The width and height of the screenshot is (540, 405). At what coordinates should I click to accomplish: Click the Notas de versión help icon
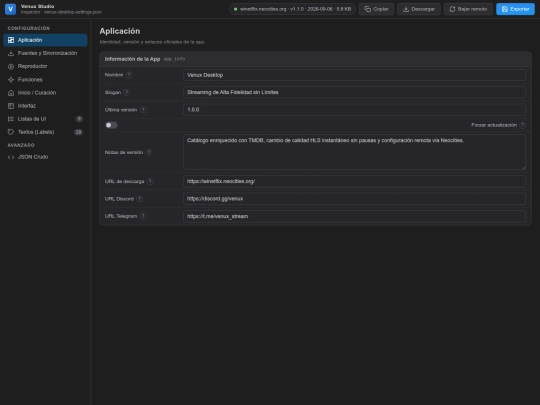pyautogui.click(x=149, y=152)
